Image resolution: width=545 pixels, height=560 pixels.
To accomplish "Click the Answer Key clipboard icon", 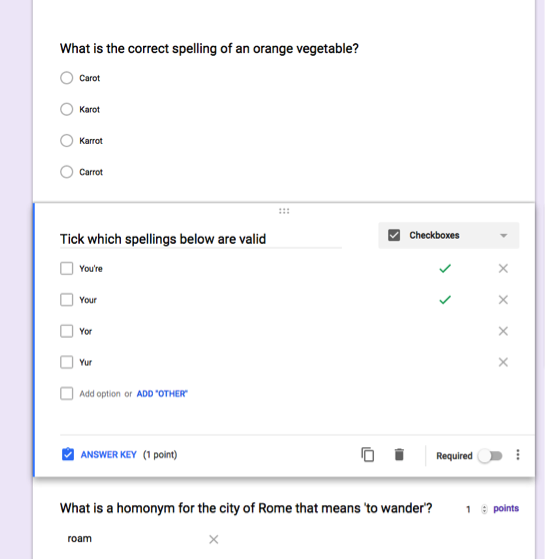I will click(x=68, y=454).
